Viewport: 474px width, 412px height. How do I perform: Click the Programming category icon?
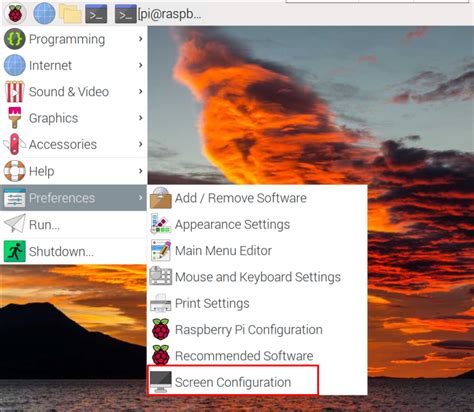tap(14, 39)
